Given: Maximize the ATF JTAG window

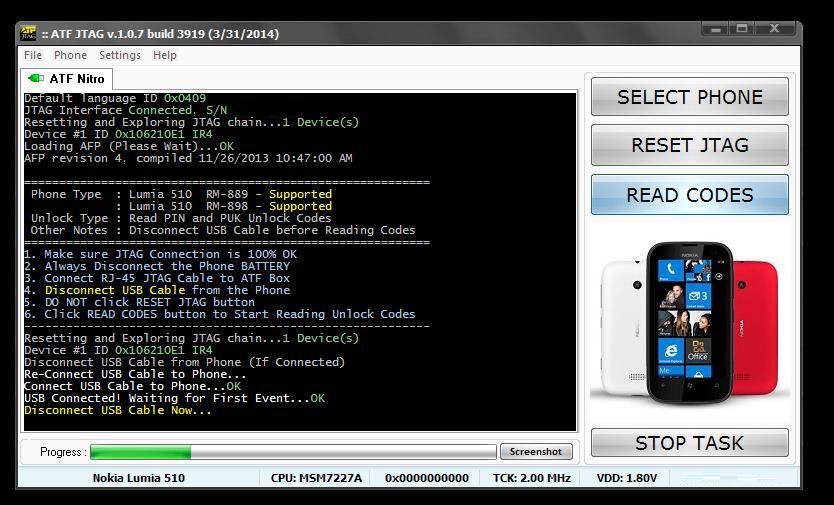Looking at the screenshot, I should pyautogui.click(x=742, y=29).
